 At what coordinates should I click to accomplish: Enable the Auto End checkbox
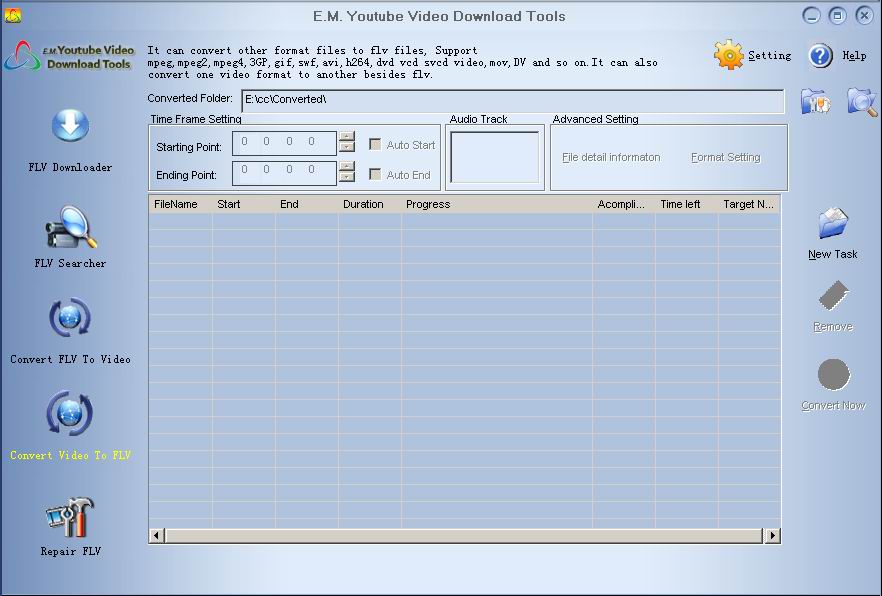(375, 174)
